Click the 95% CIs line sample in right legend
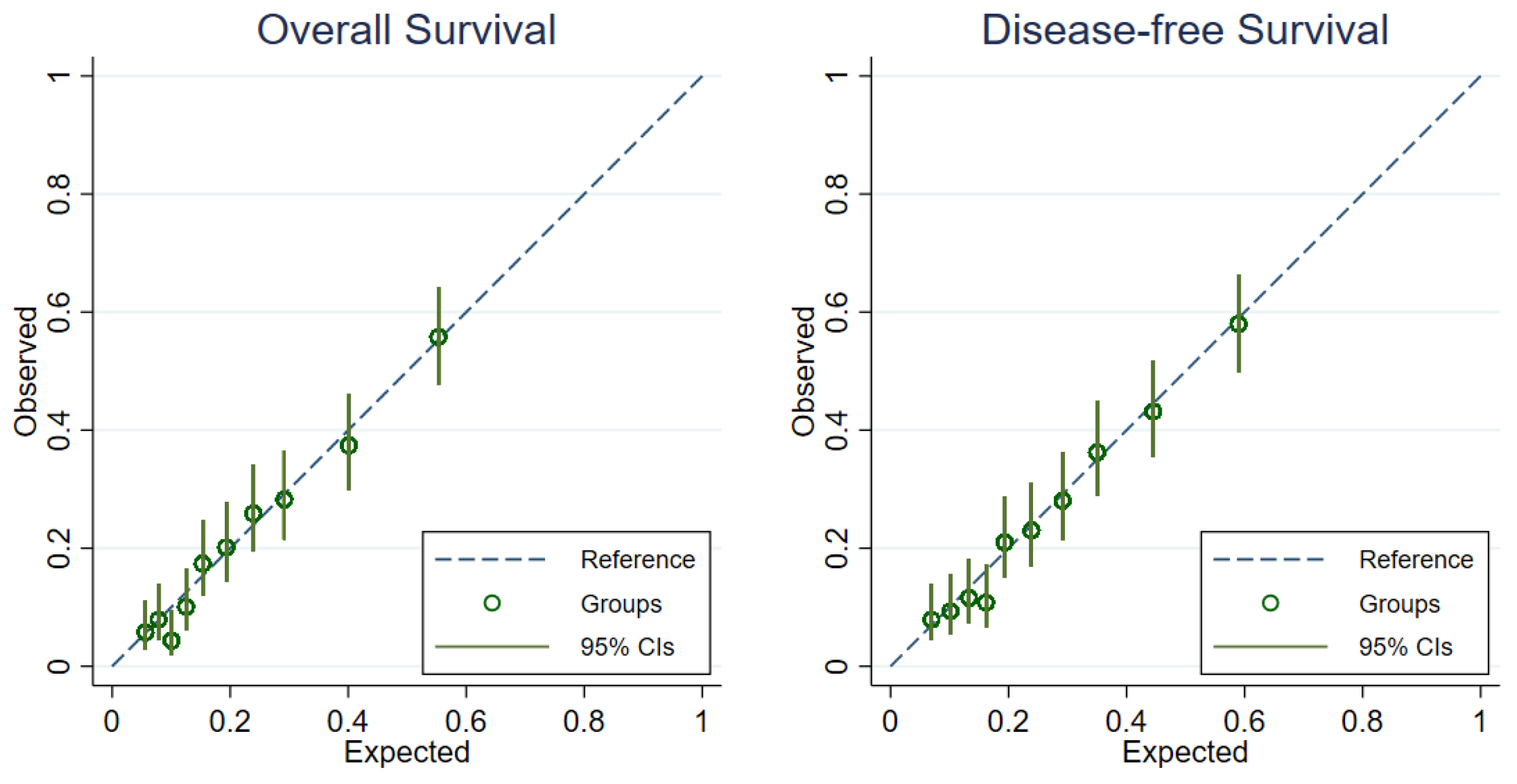The height and width of the screenshot is (784, 1517). [1270, 646]
